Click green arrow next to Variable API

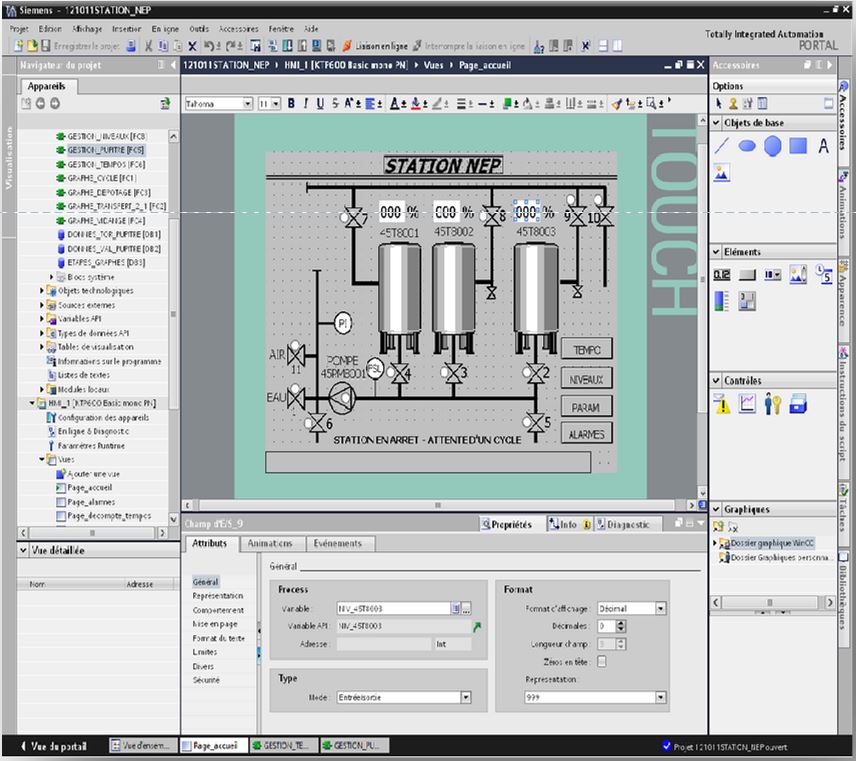[x=477, y=627]
